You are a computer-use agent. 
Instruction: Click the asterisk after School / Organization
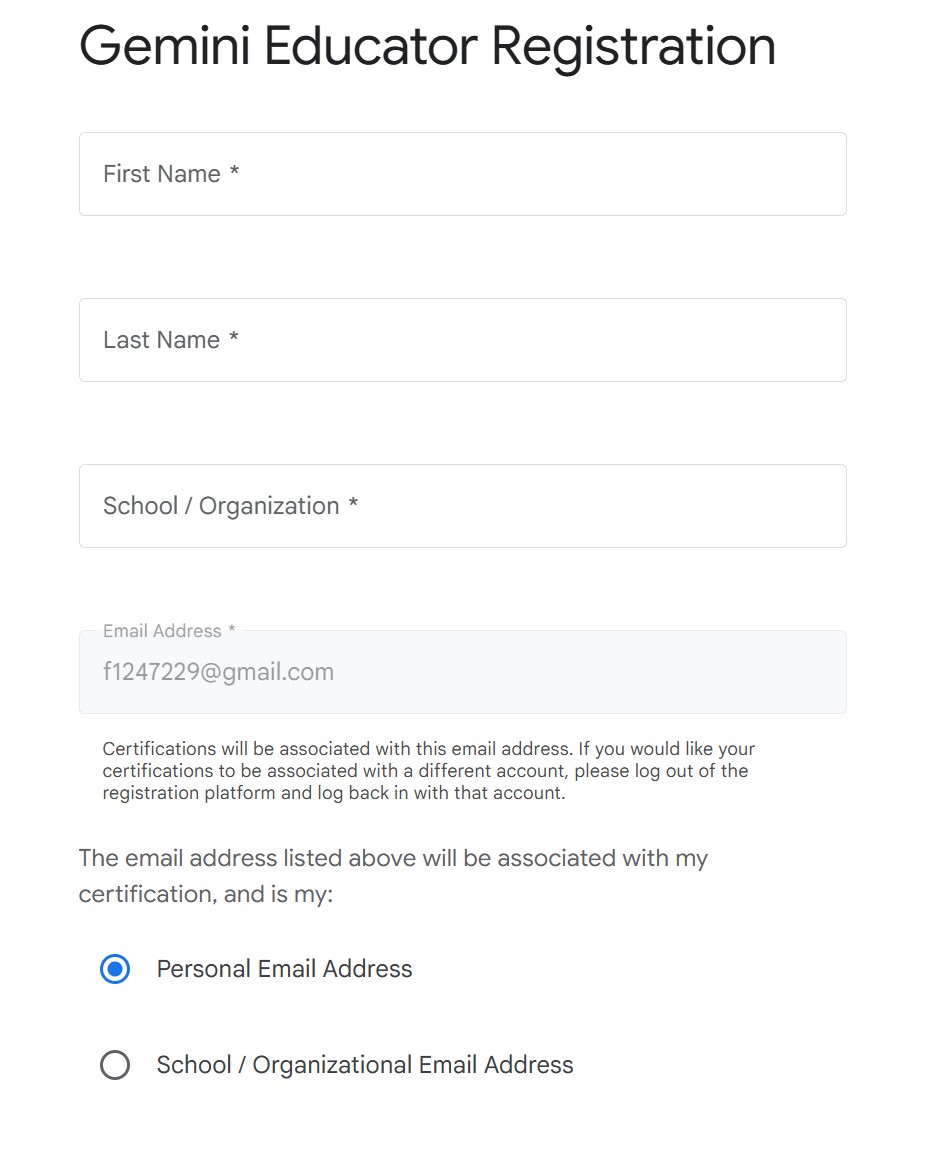pyautogui.click(x=353, y=505)
